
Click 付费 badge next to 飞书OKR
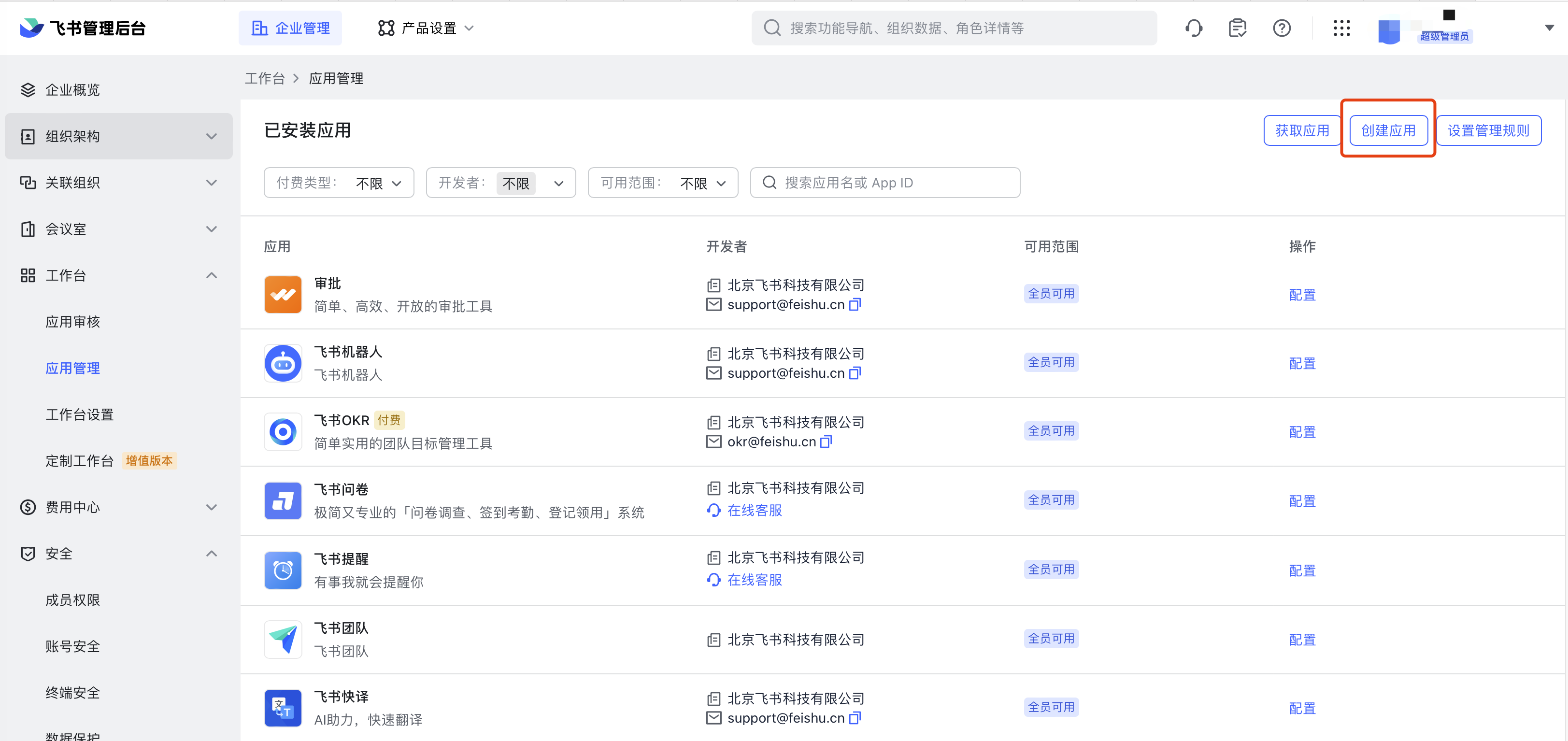[x=388, y=420]
